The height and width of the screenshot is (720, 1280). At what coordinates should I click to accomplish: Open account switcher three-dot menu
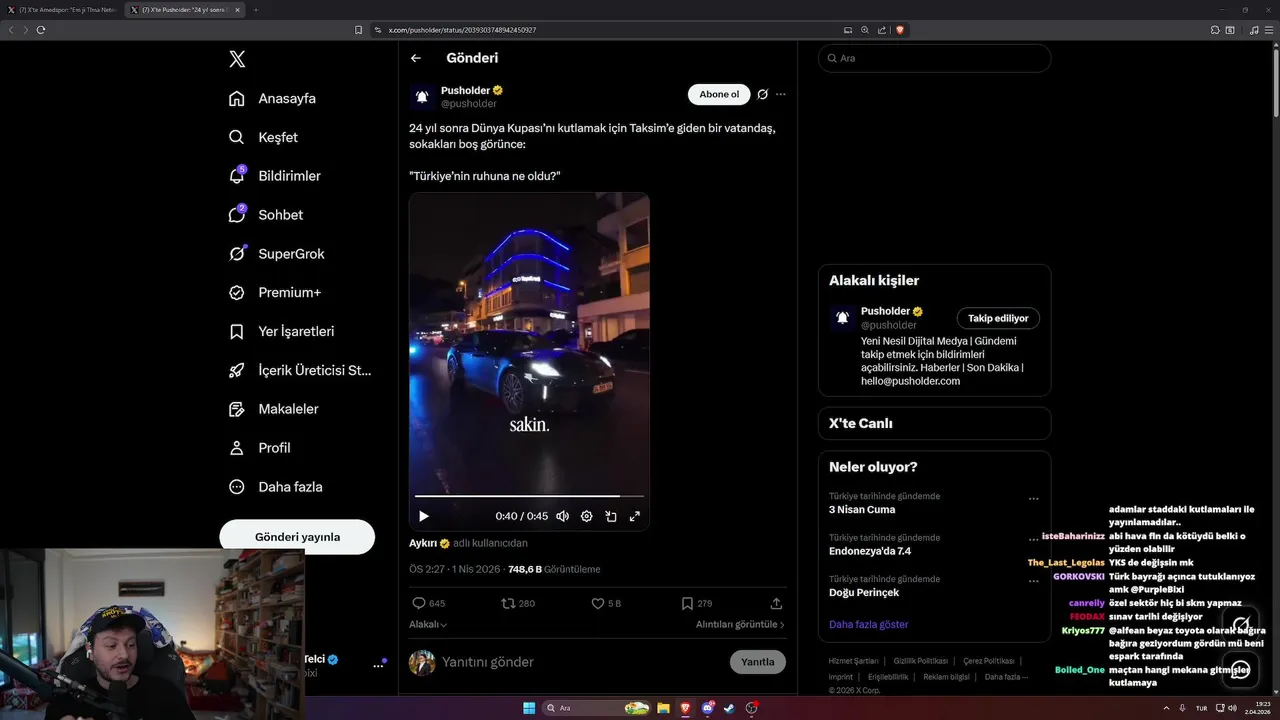(x=378, y=665)
